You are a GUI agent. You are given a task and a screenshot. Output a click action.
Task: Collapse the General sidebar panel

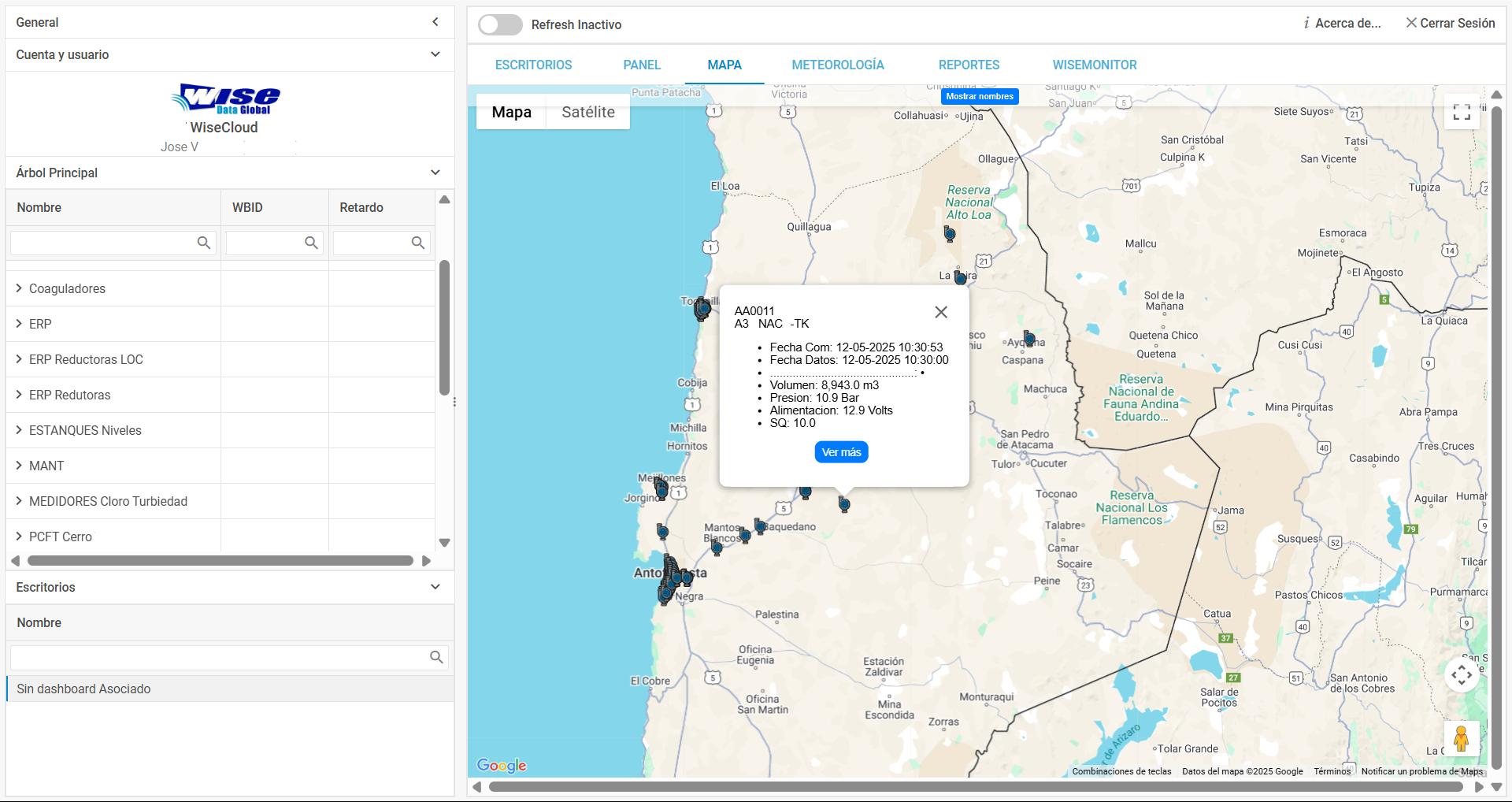click(435, 22)
